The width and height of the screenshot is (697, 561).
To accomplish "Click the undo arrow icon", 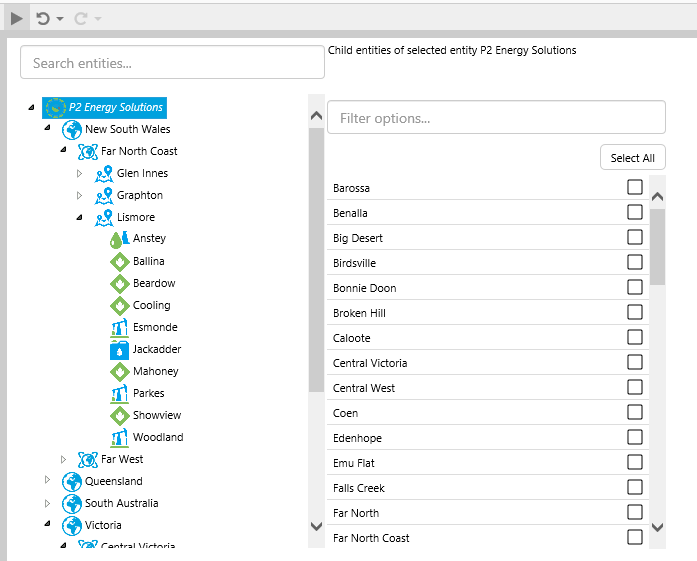I will [x=43, y=18].
